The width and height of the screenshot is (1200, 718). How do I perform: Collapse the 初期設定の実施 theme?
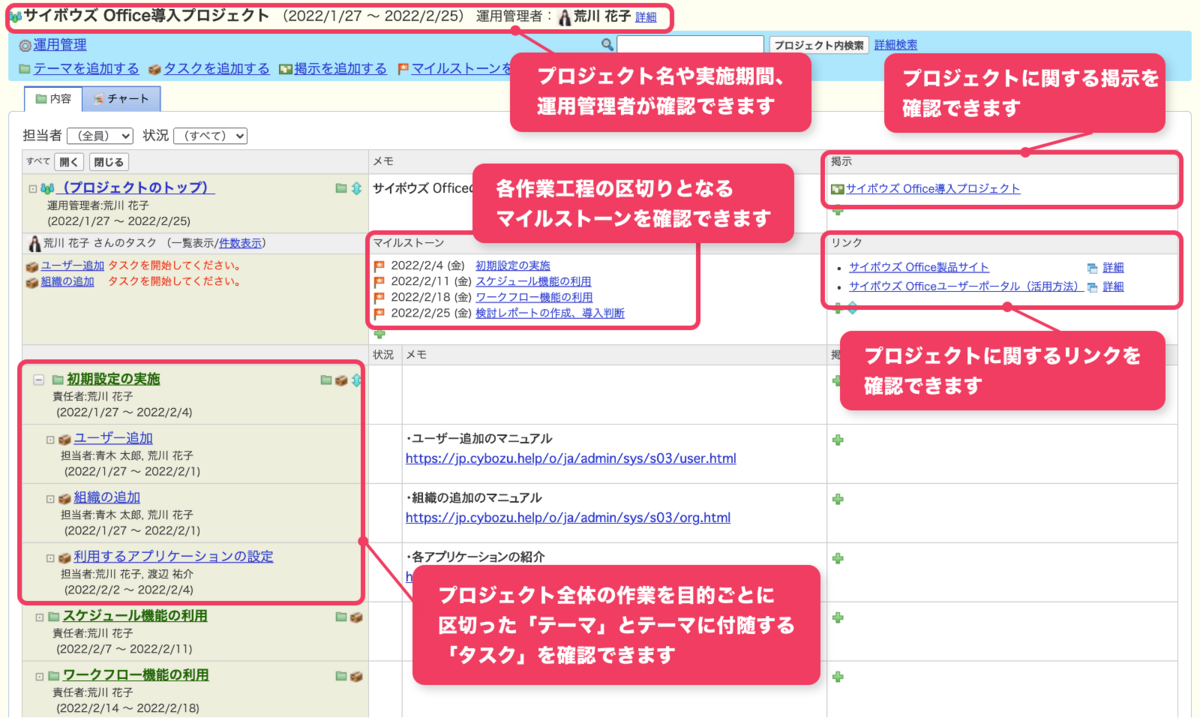coord(39,380)
